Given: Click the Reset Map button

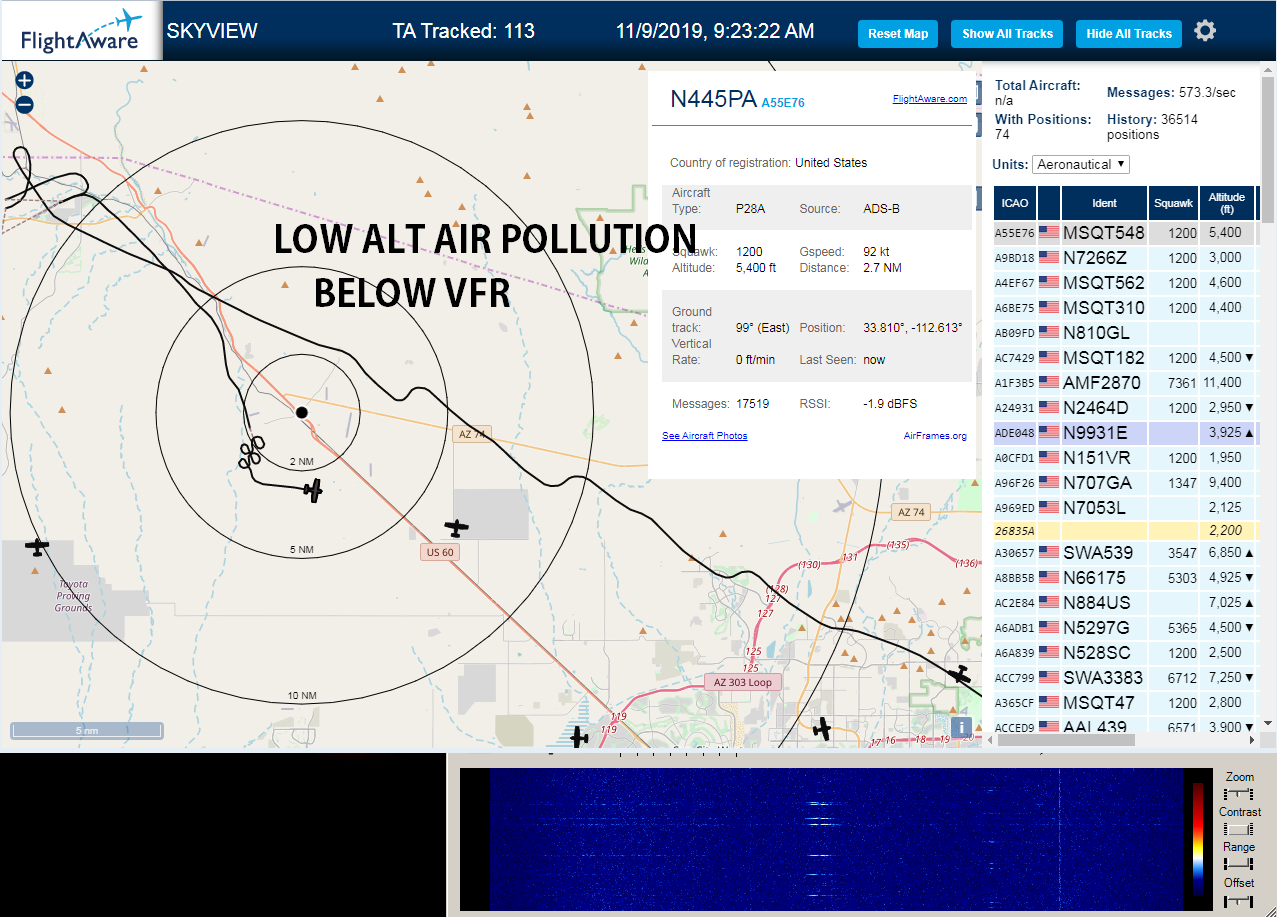Looking at the screenshot, I should click(x=898, y=34).
